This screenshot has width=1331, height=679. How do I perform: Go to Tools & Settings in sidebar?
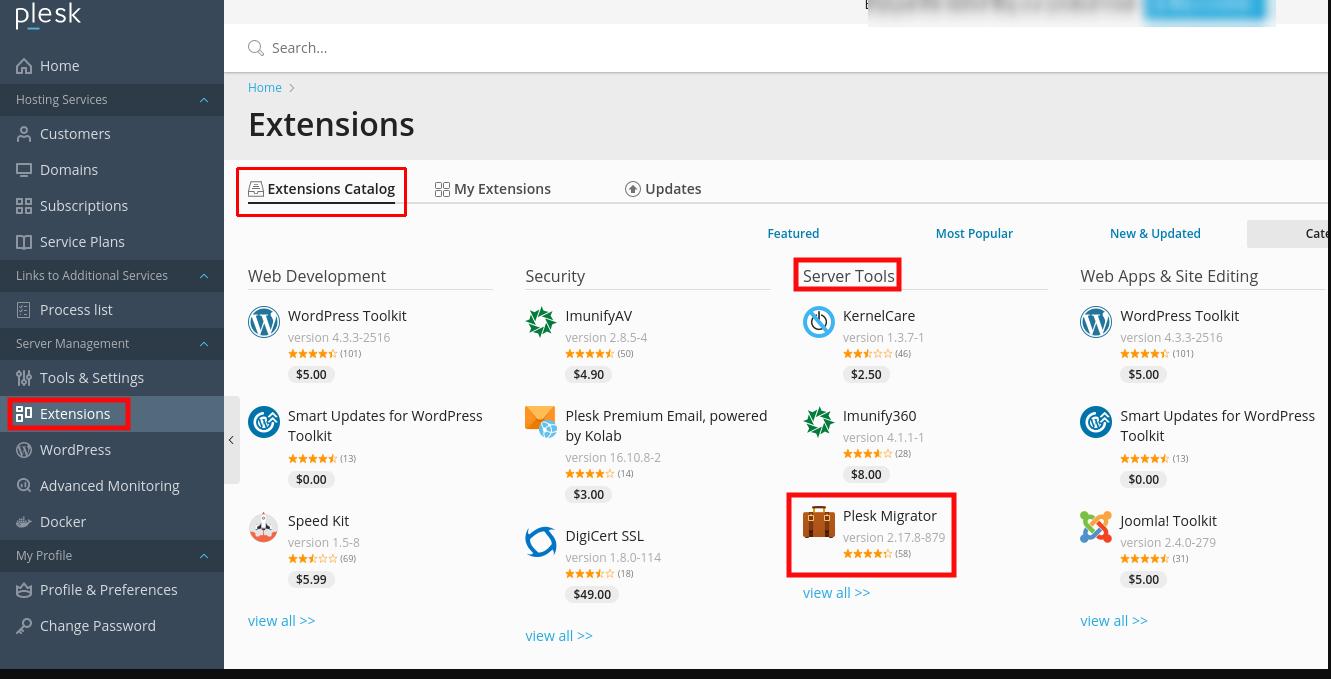click(x=91, y=378)
